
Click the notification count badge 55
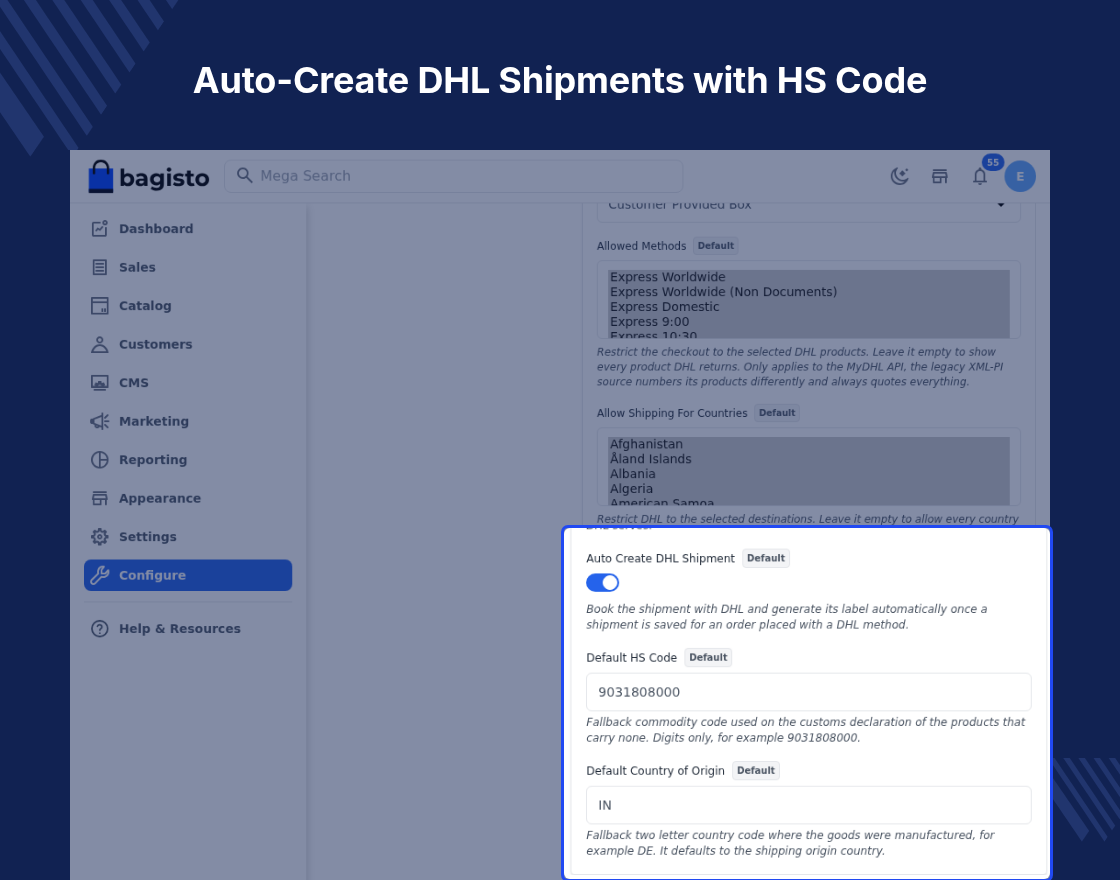click(x=993, y=162)
